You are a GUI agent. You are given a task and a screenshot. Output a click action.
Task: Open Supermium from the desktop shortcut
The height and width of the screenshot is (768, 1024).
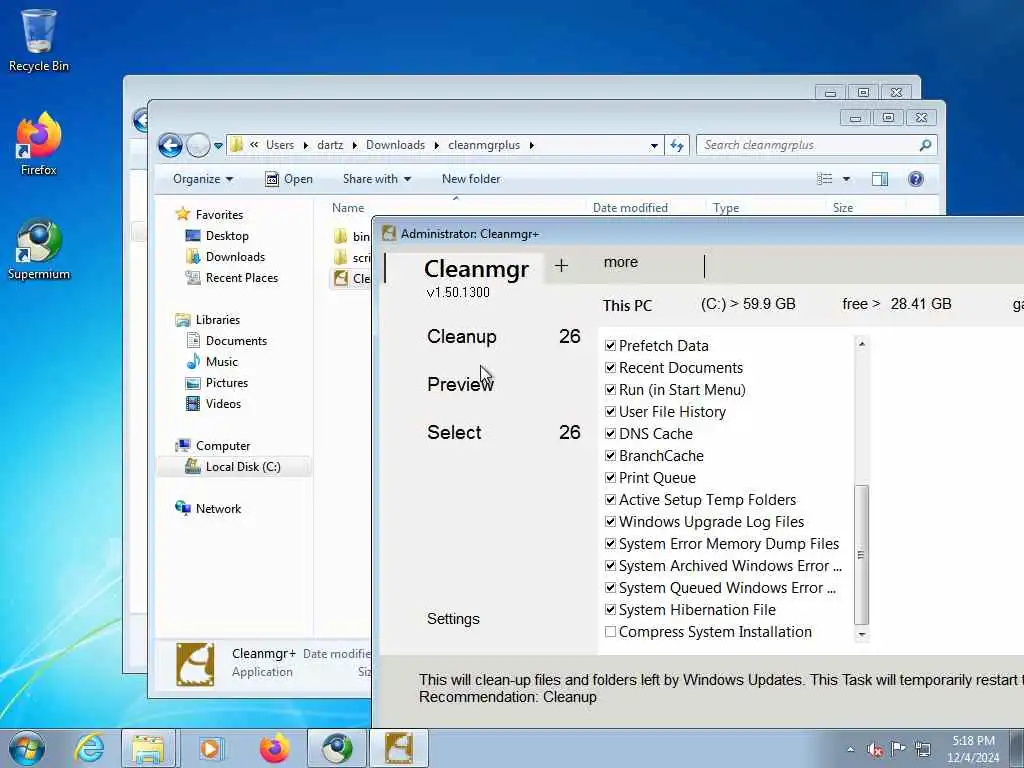39,249
